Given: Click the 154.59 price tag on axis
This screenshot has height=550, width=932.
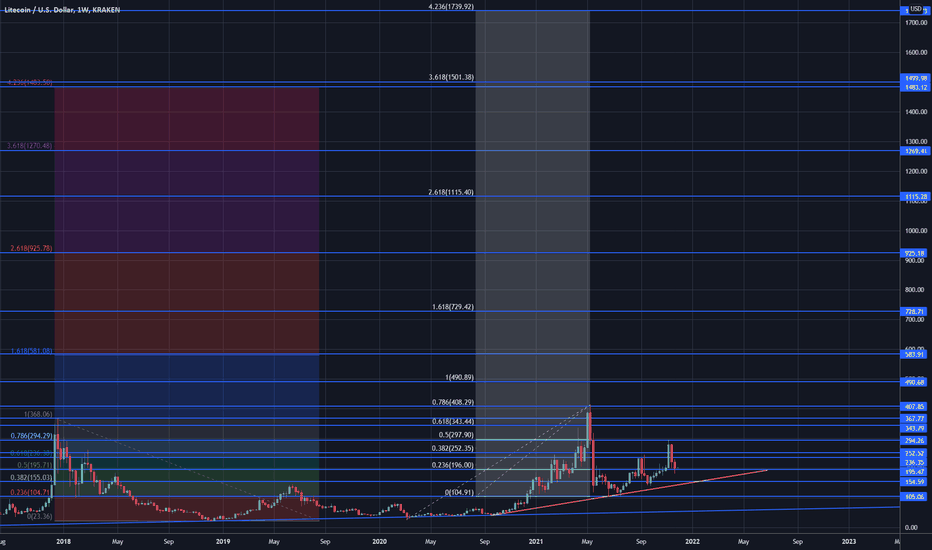Looking at the screenshot, I should point(915,482).
